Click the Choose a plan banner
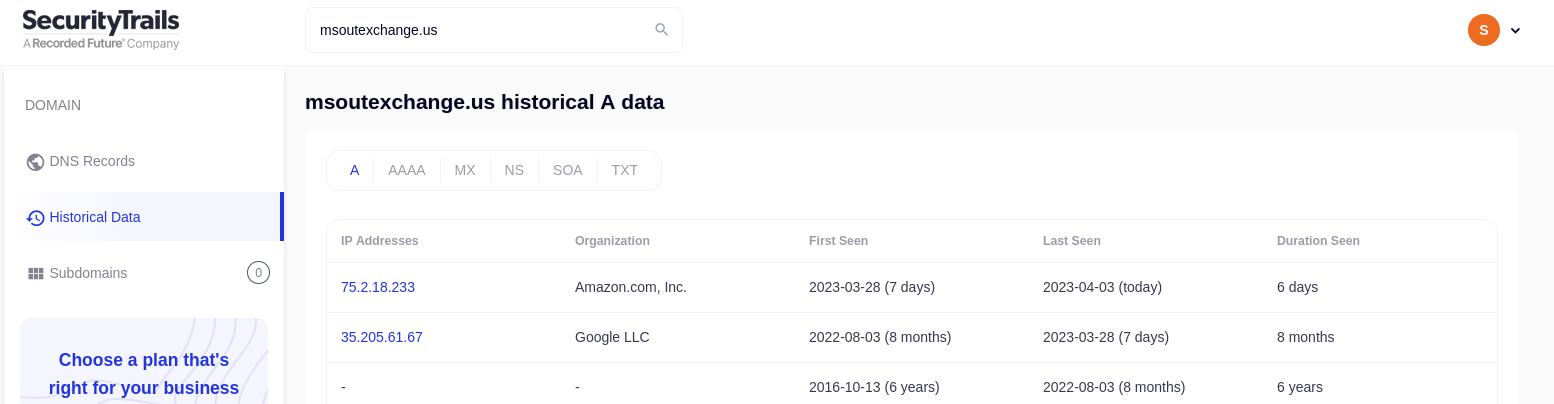The image size is (1554, 404). point(144,361)
